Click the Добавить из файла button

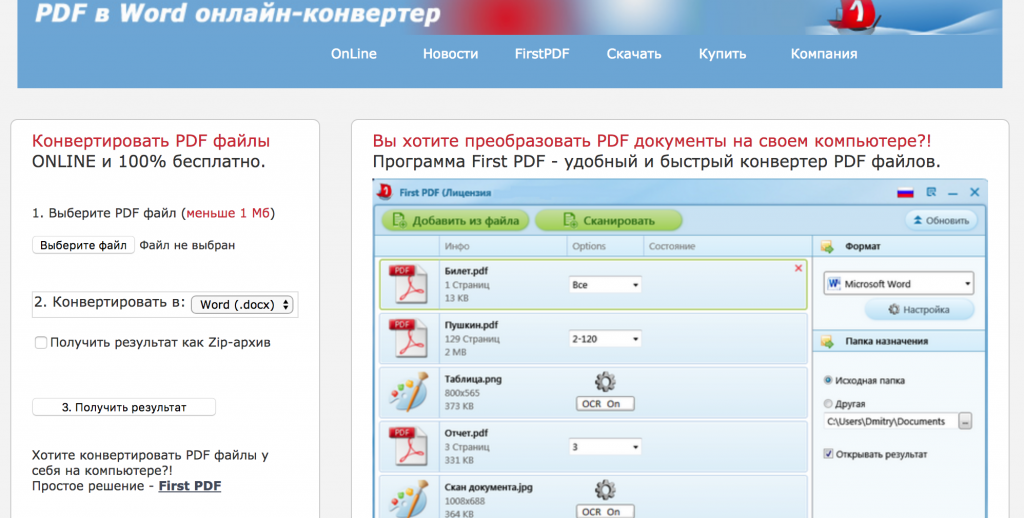tap(456, 221)
